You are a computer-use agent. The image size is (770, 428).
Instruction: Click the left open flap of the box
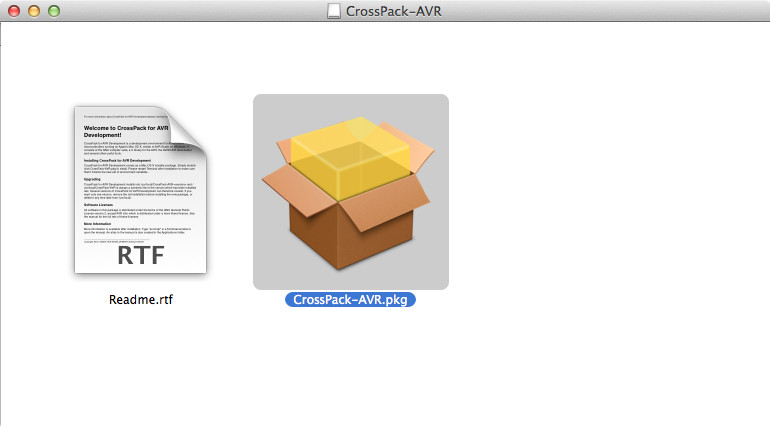pyautogui.click(x=290, y=184)
